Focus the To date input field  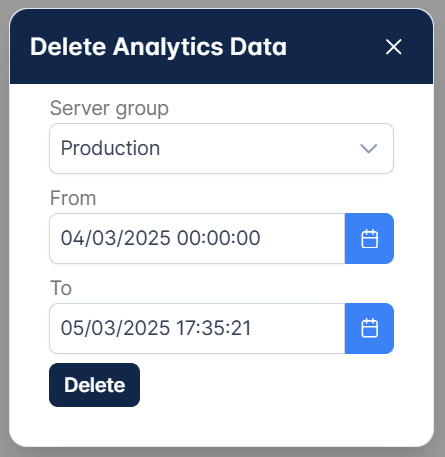coord(197,328)
